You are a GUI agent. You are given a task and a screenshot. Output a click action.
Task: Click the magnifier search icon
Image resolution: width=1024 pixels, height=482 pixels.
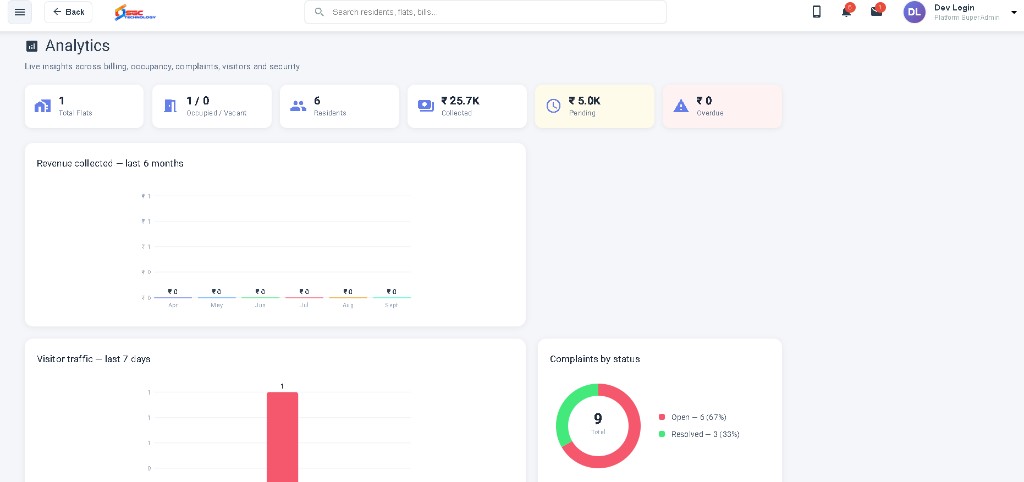pyautogui.click(x=319, y=12)
